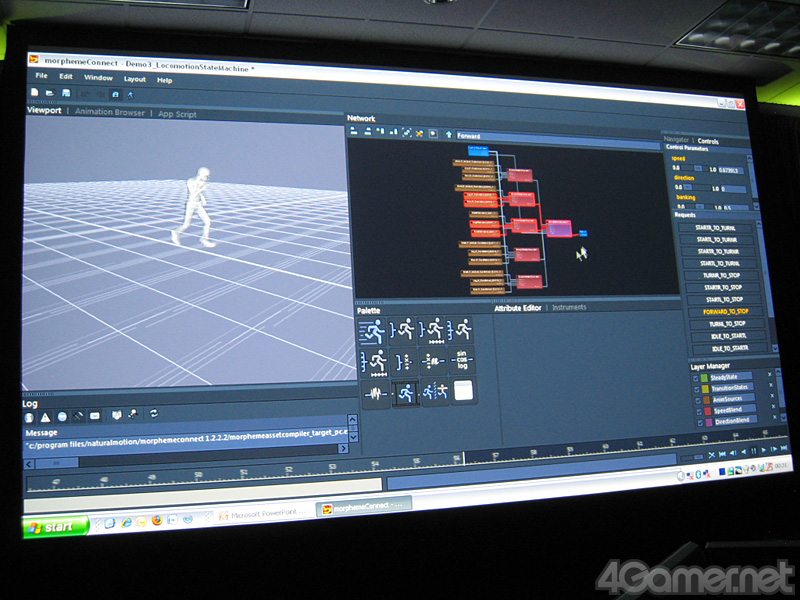Click the Network fit-to-view frame icon
Screen dimensions: 800x600
pyautogui.click(x=407, y=133)
